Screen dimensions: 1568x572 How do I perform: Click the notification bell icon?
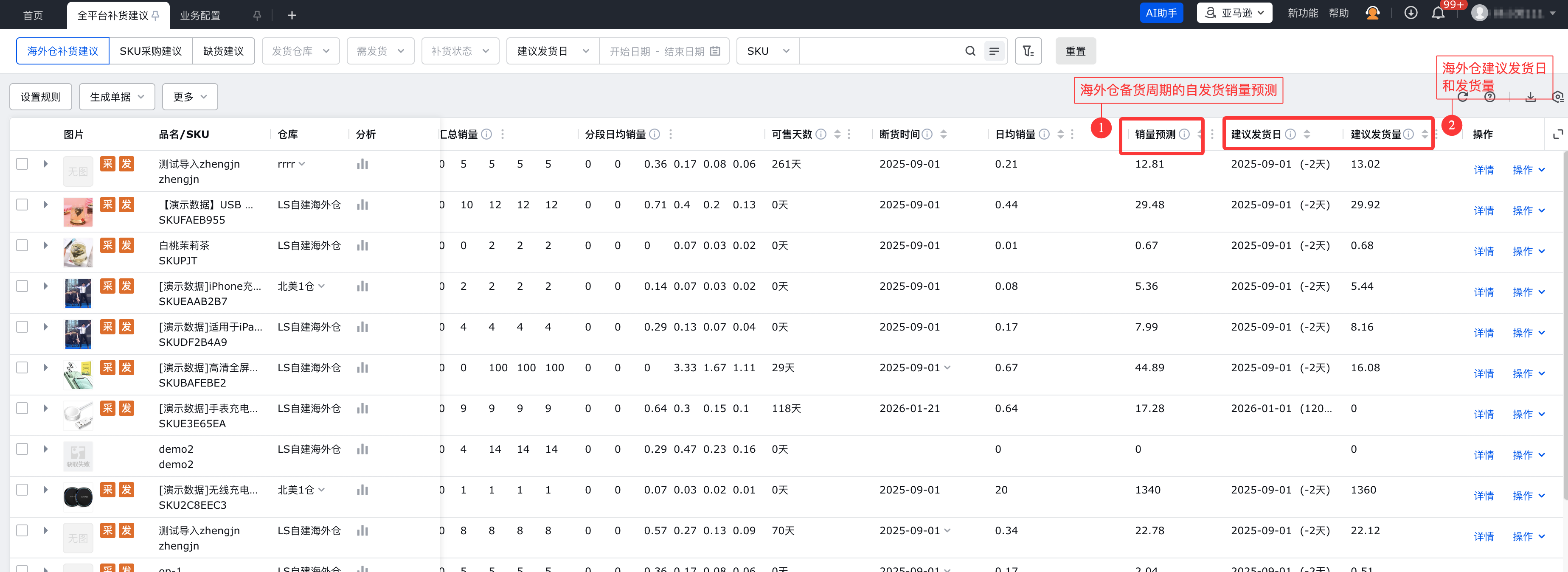click(1438, 14)
